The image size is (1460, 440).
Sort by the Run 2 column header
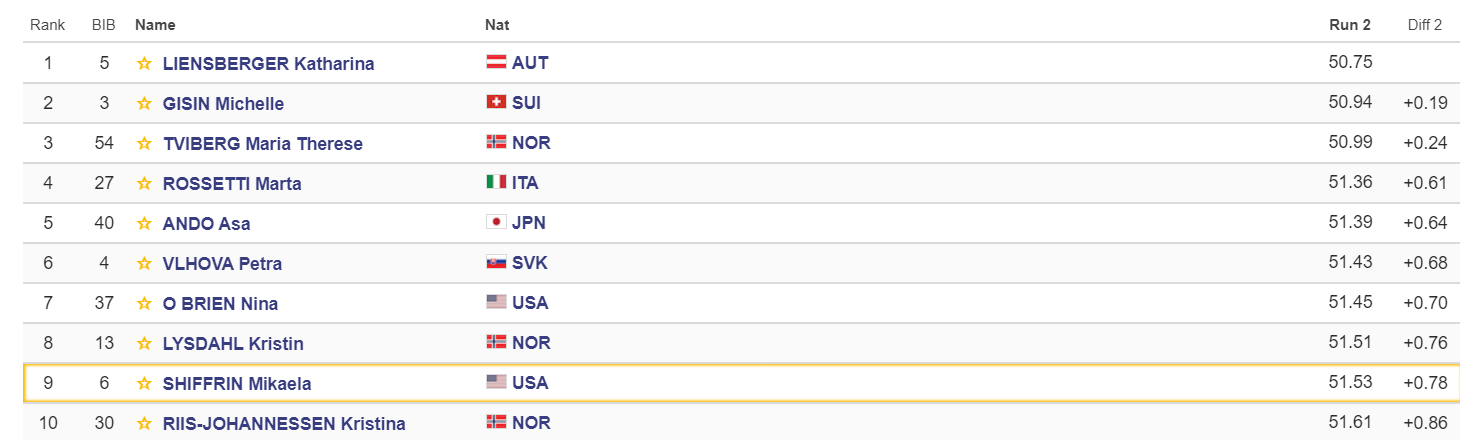point(1351,25)
